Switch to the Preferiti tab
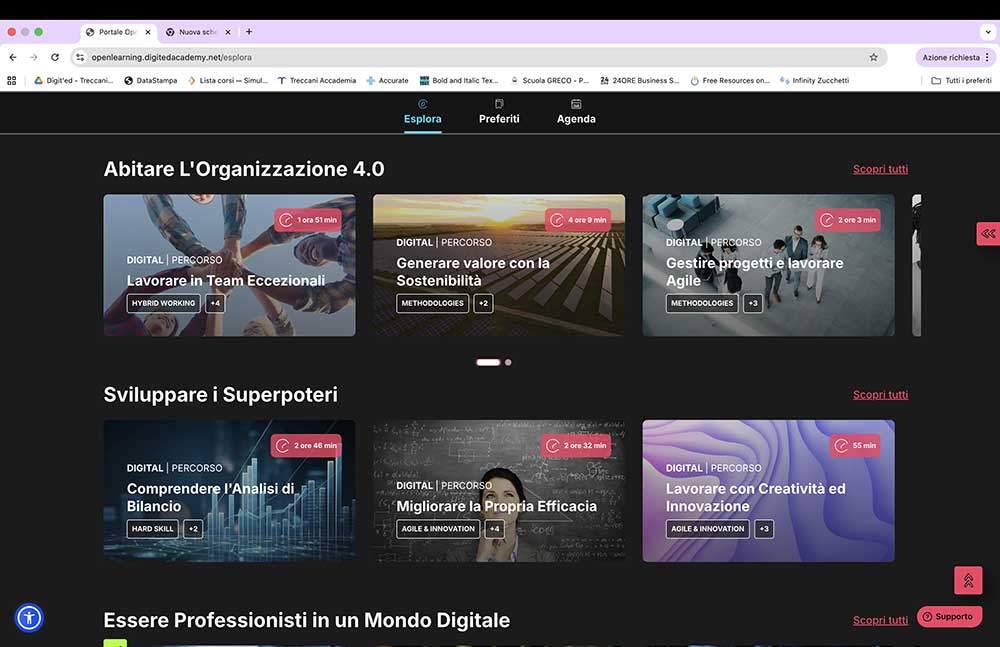 499,111
